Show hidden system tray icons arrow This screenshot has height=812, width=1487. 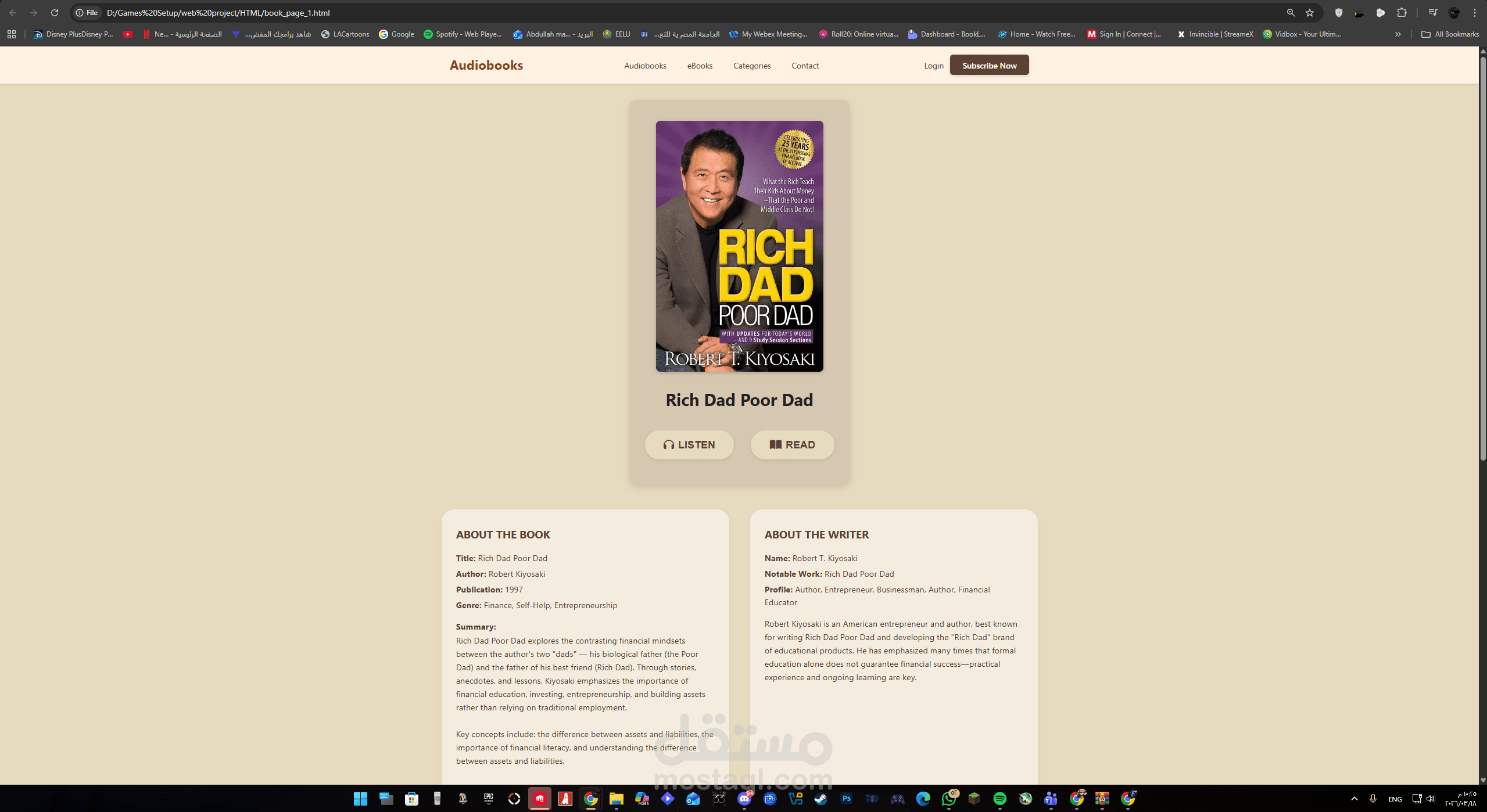coord(1354,799)
